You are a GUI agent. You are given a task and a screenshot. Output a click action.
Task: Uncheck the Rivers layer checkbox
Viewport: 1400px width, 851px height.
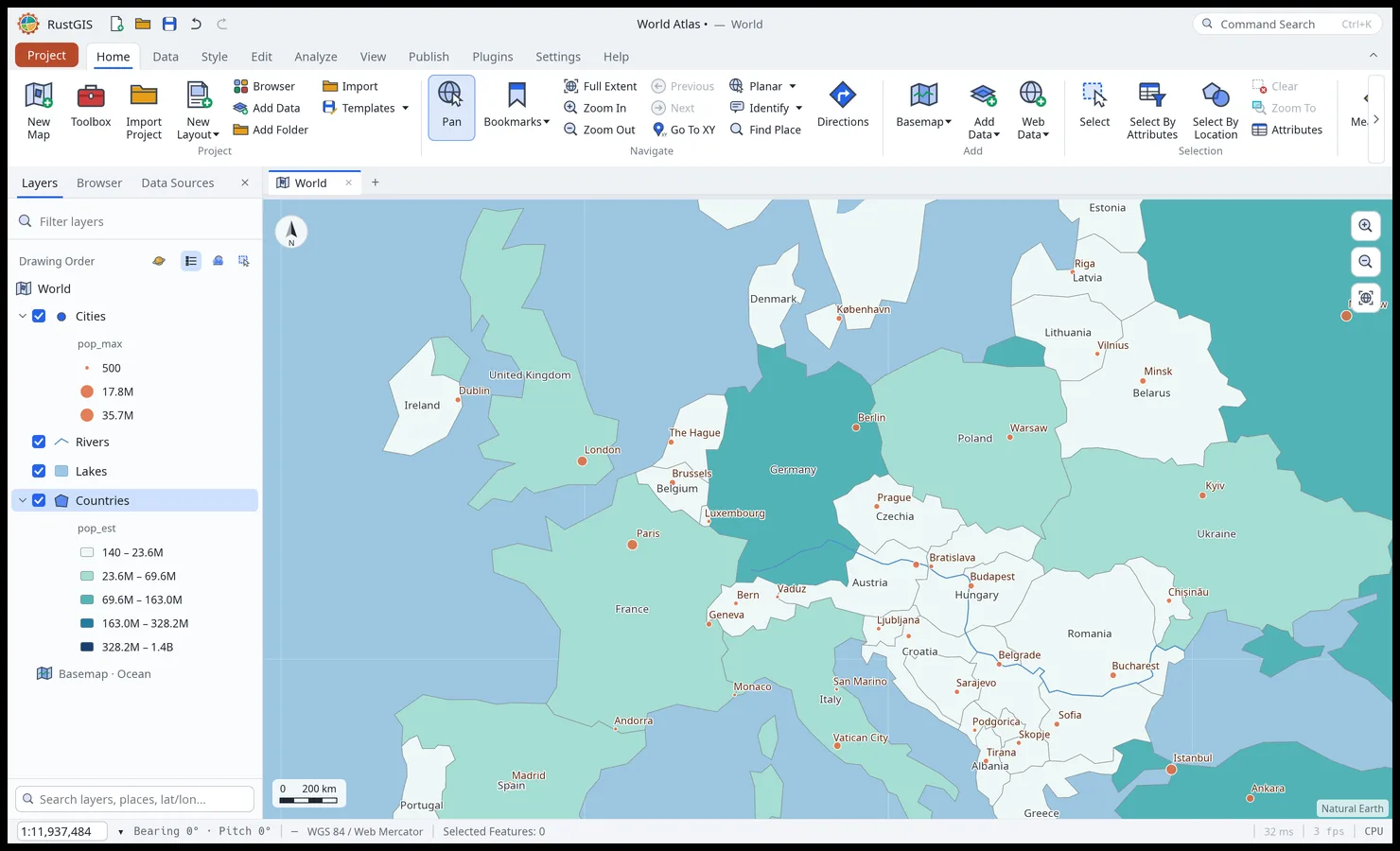(39, 442)
